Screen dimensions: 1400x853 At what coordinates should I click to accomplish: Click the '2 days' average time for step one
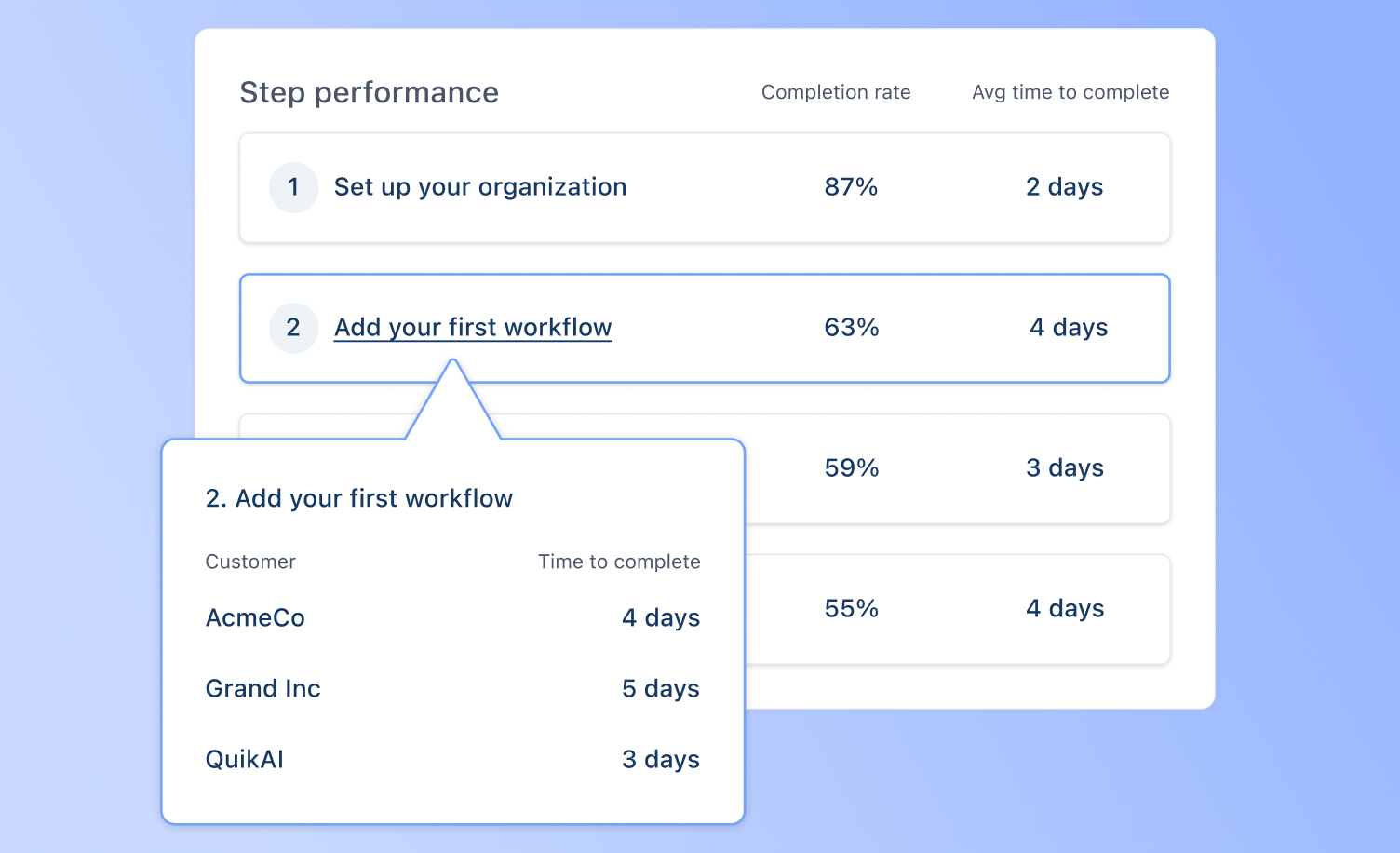(x=1064, y=187)
